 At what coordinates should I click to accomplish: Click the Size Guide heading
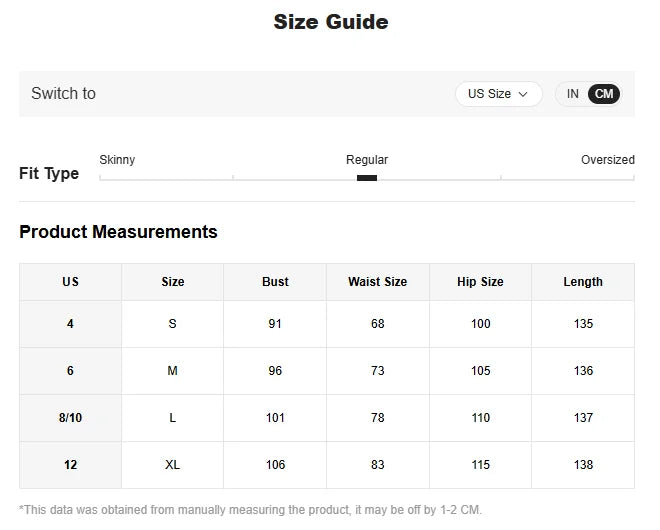click(x=331, y=22)
